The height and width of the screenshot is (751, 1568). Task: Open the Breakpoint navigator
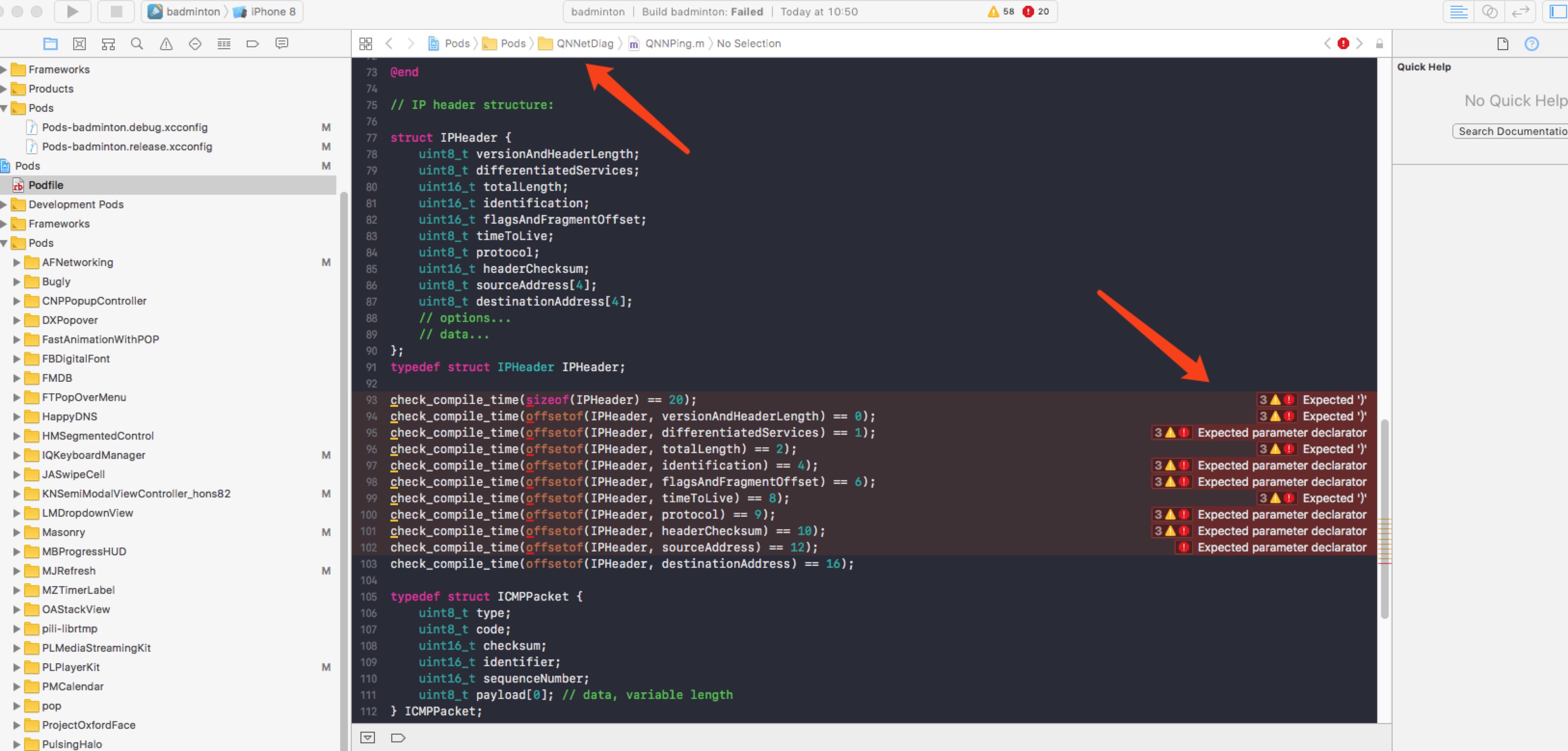[252, 43]
